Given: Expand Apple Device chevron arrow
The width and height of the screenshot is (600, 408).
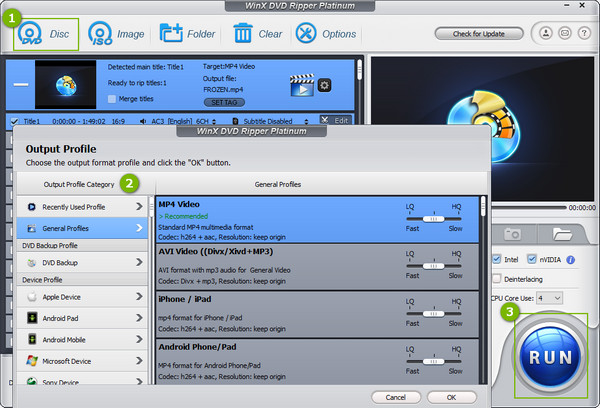Looking at the screenshot, I should pos(139,297).
